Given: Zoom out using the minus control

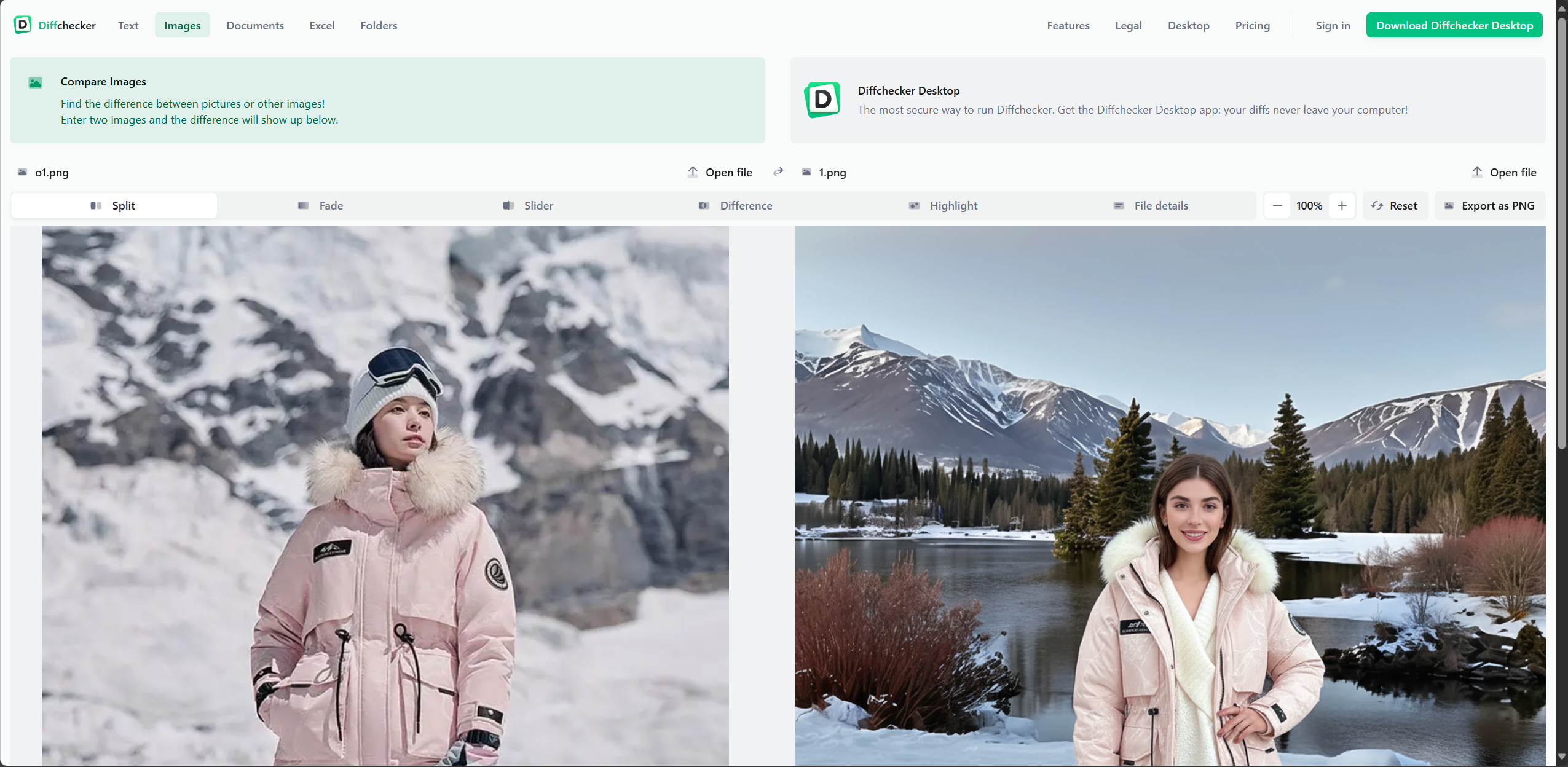Looking at the screenshot, I should [1276, 205].
